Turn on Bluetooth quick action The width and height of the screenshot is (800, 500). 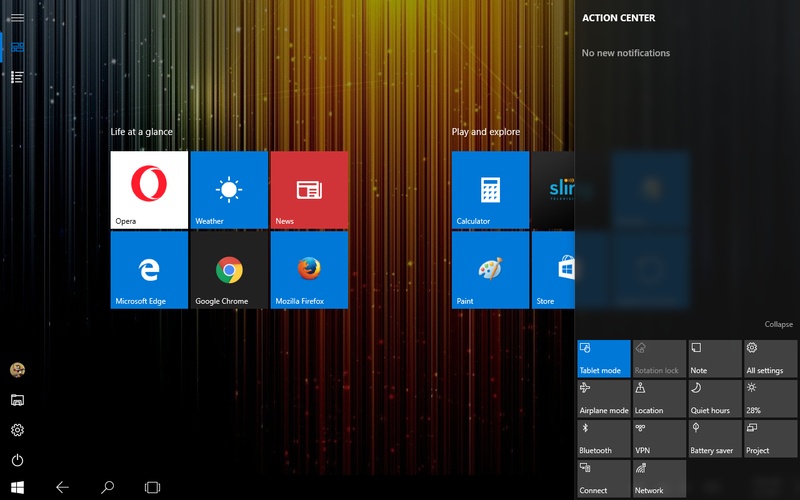[604, 439]
